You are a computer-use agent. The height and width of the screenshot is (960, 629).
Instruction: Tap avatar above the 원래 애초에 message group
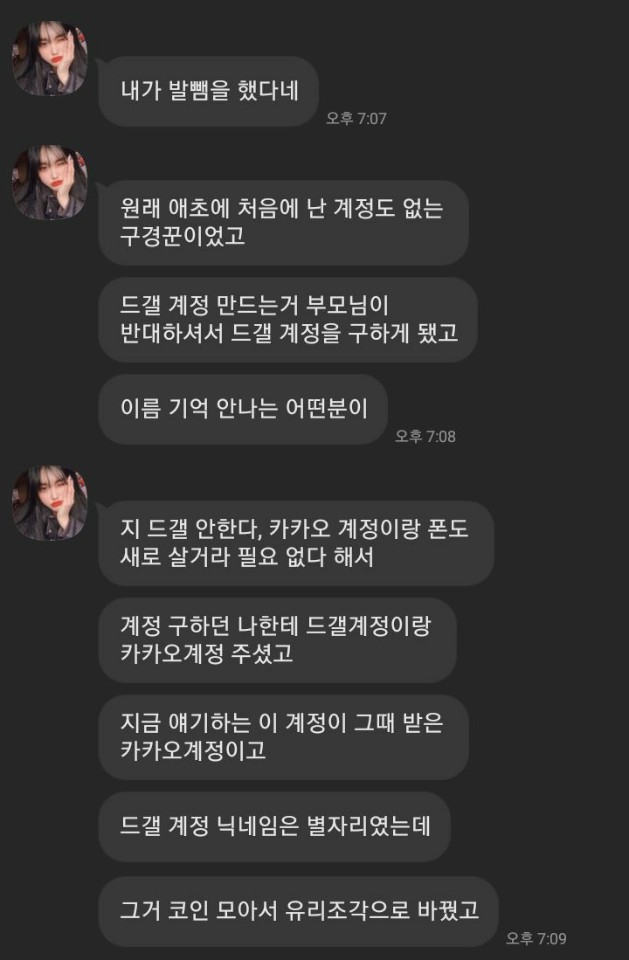tap(50, 182)
